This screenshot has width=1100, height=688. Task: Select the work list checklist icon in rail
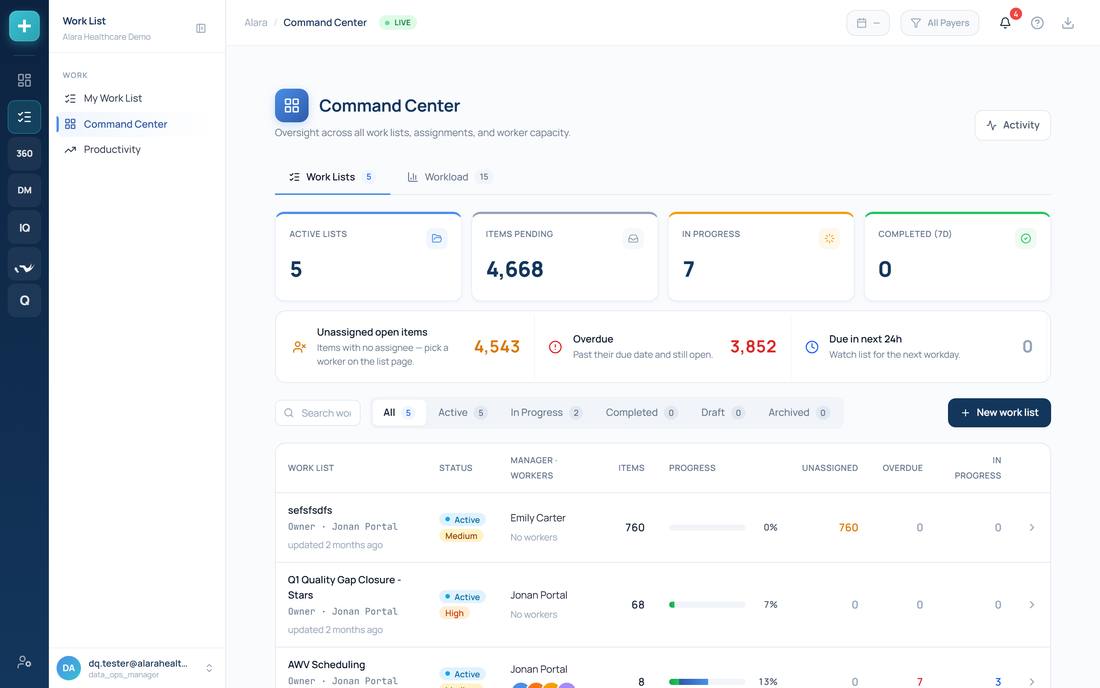click(x=24, y=116)
